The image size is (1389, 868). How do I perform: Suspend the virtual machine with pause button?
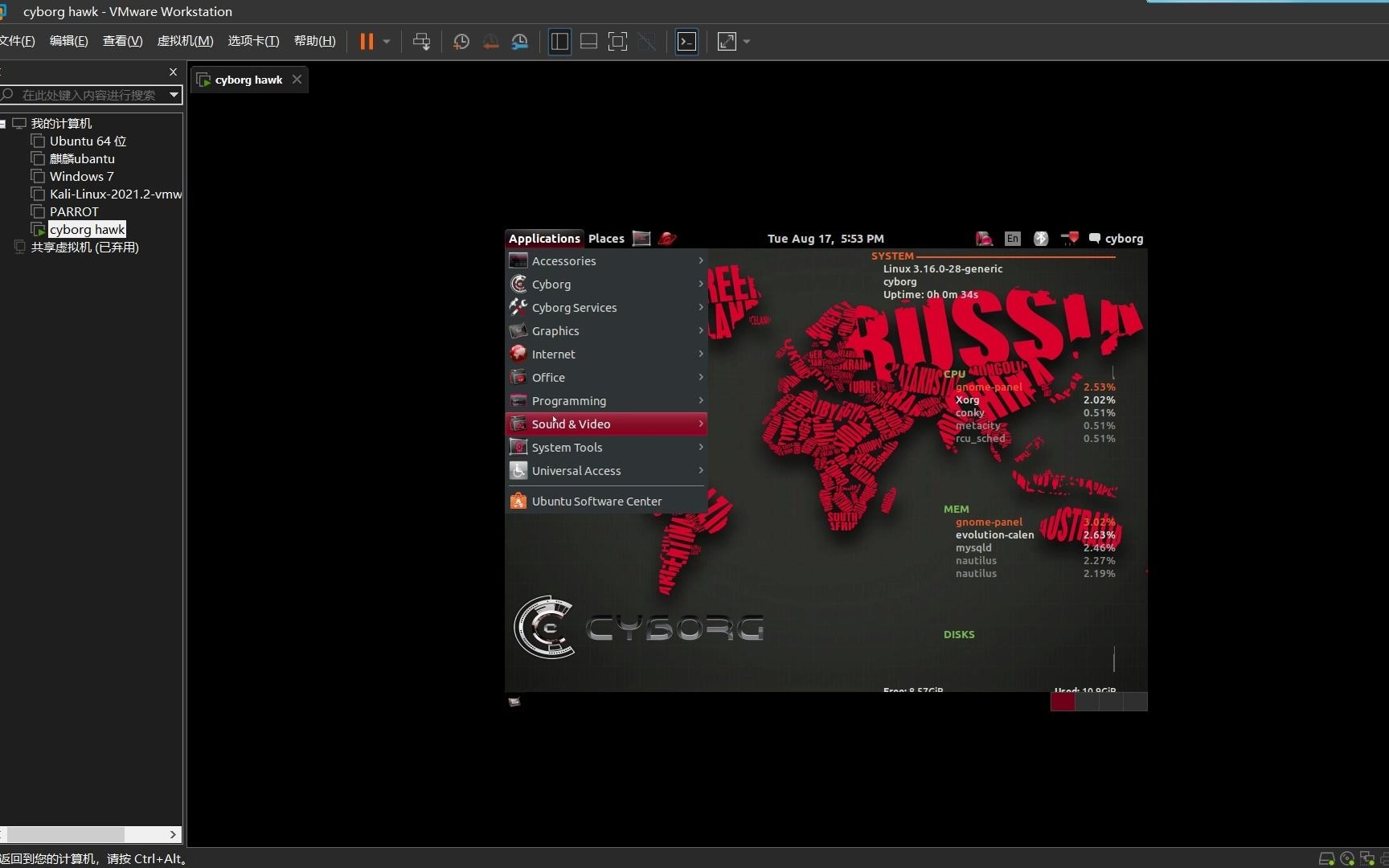[367, 41]
